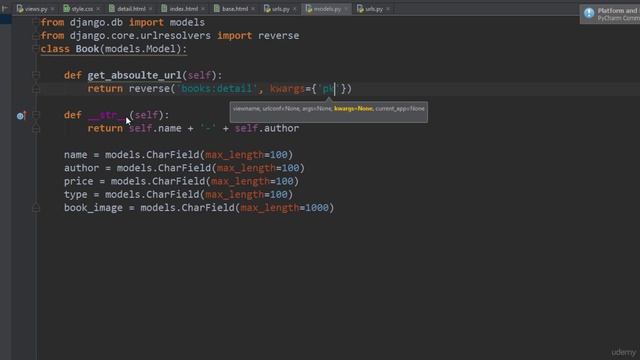The width and height of the screenshot is (640, 360).
Task: Select the active models.py tab
Action: 327,9
